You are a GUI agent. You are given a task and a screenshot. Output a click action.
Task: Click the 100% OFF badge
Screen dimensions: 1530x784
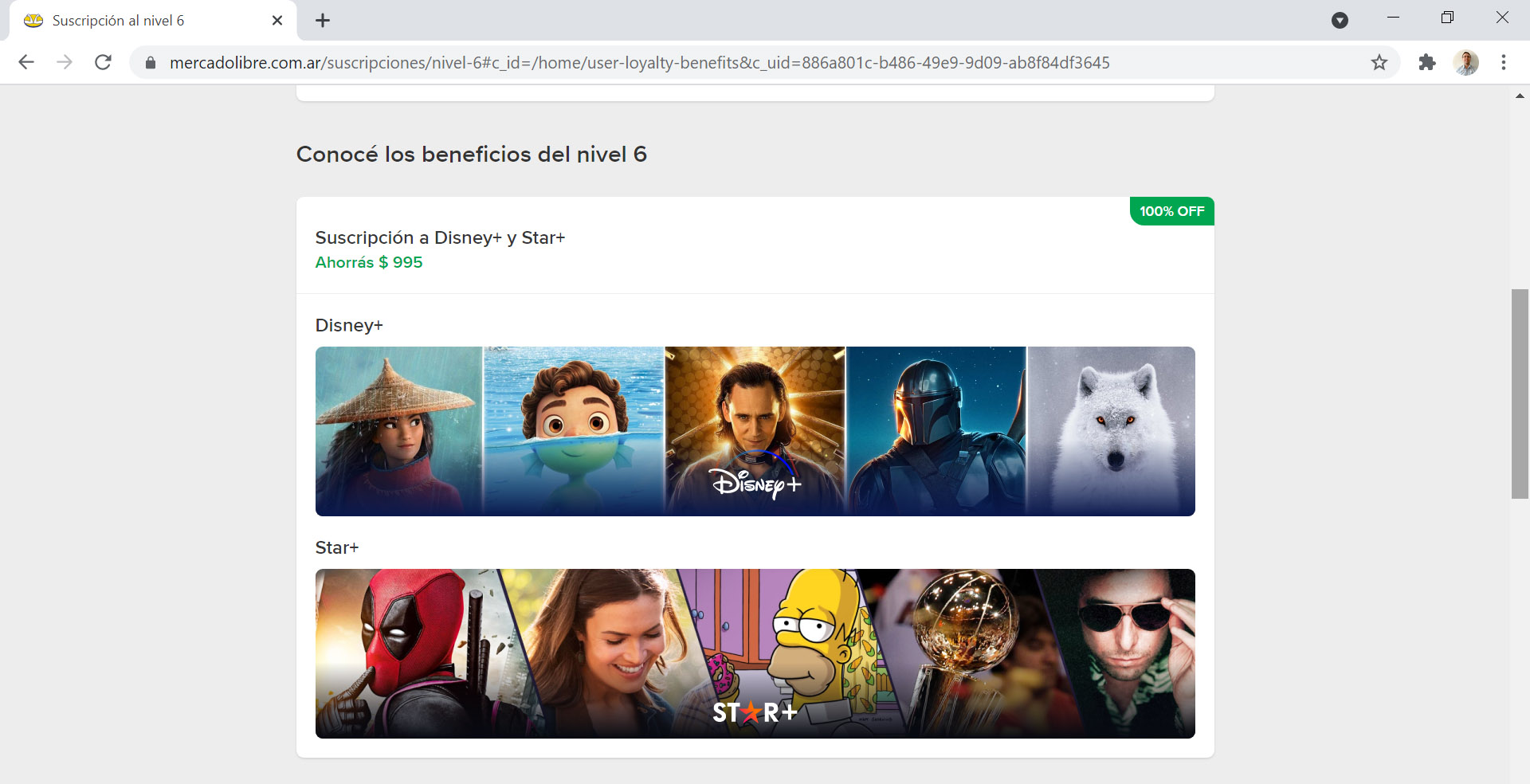[x=1172, y=211]
